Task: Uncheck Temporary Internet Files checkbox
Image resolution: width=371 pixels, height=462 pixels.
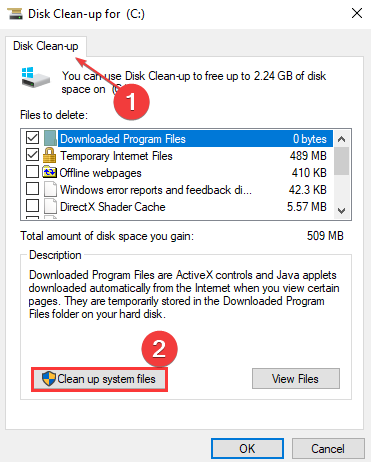Action: [32, 155]
